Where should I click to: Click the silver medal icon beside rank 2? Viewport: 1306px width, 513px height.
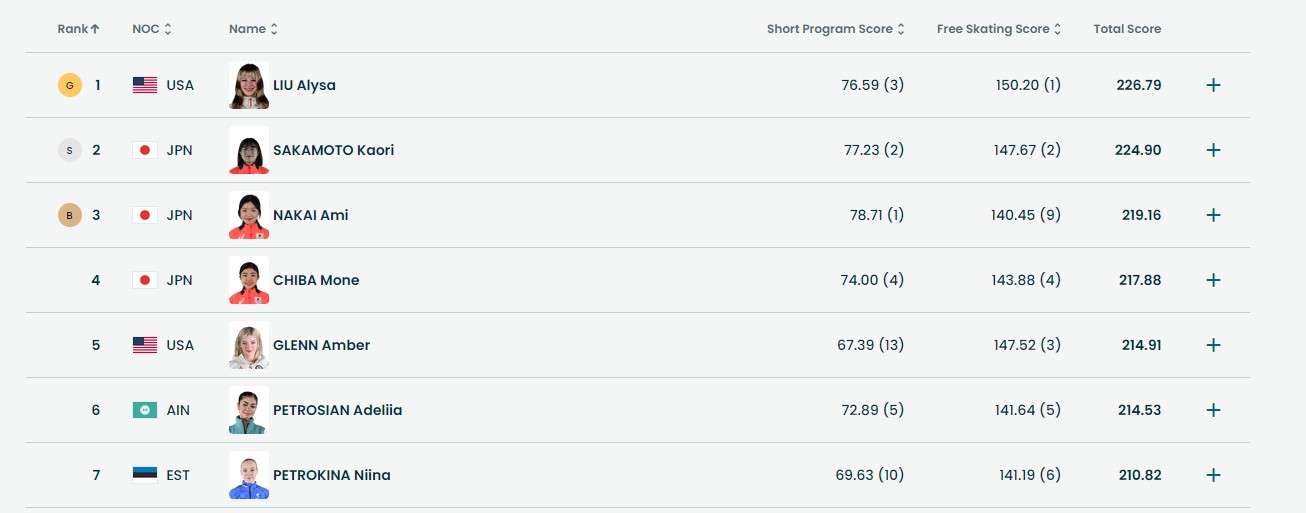click(69, 150)
